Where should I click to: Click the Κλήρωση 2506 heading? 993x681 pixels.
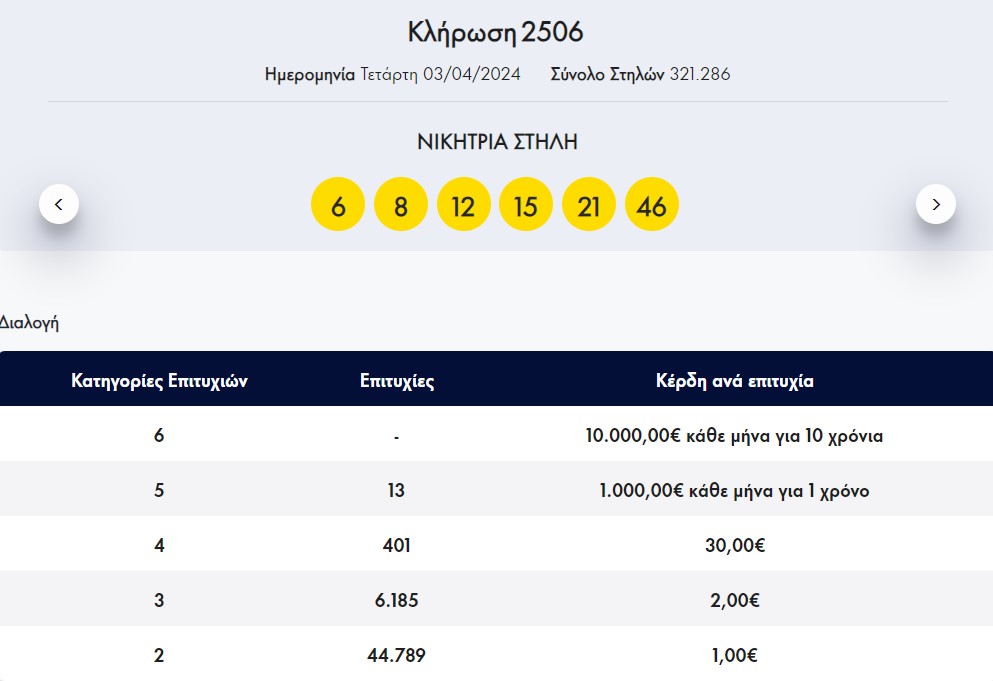pyautogui.click(x=495, y=32)
